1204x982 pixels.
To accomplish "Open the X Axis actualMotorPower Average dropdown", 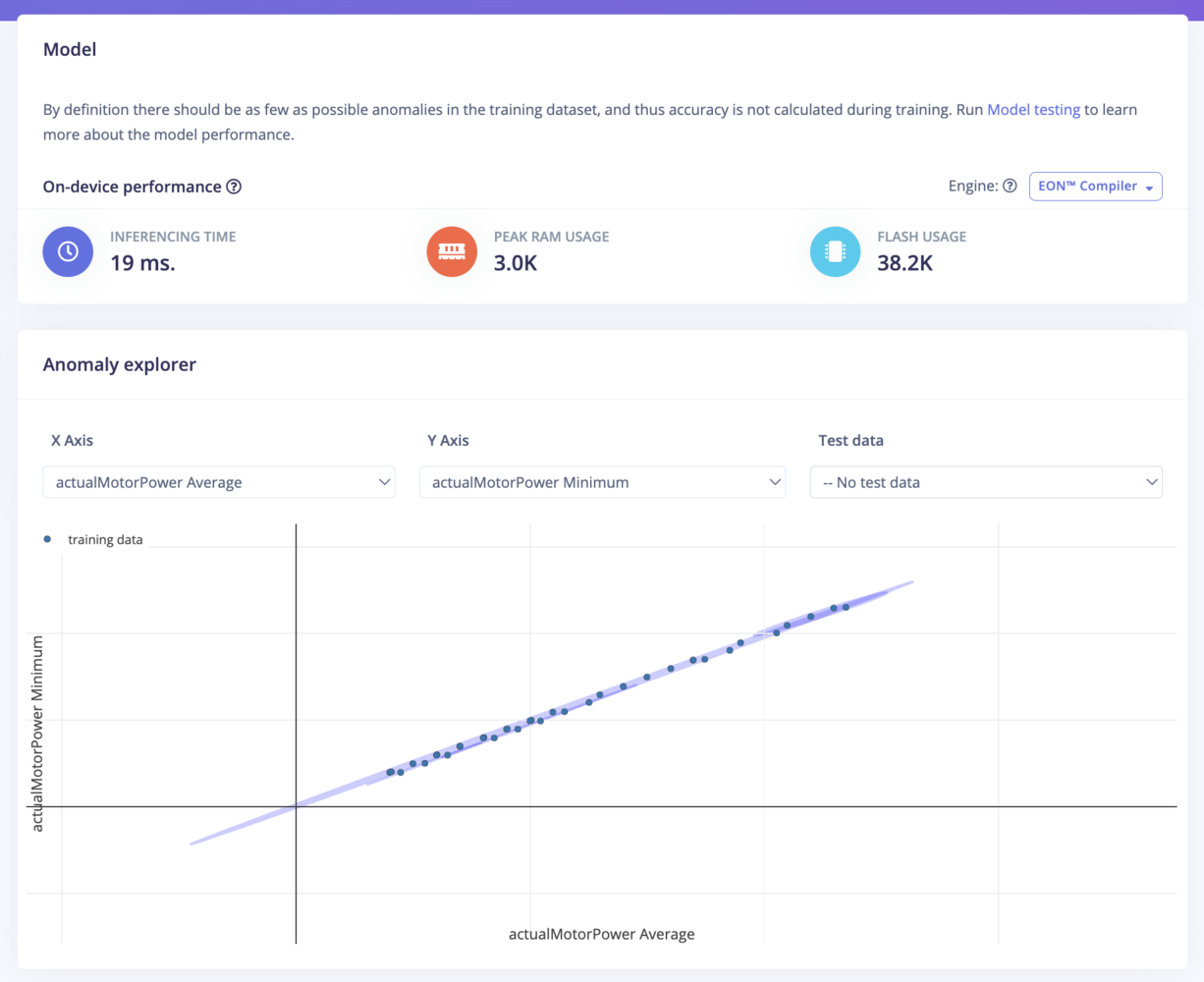I will point(219,482).
